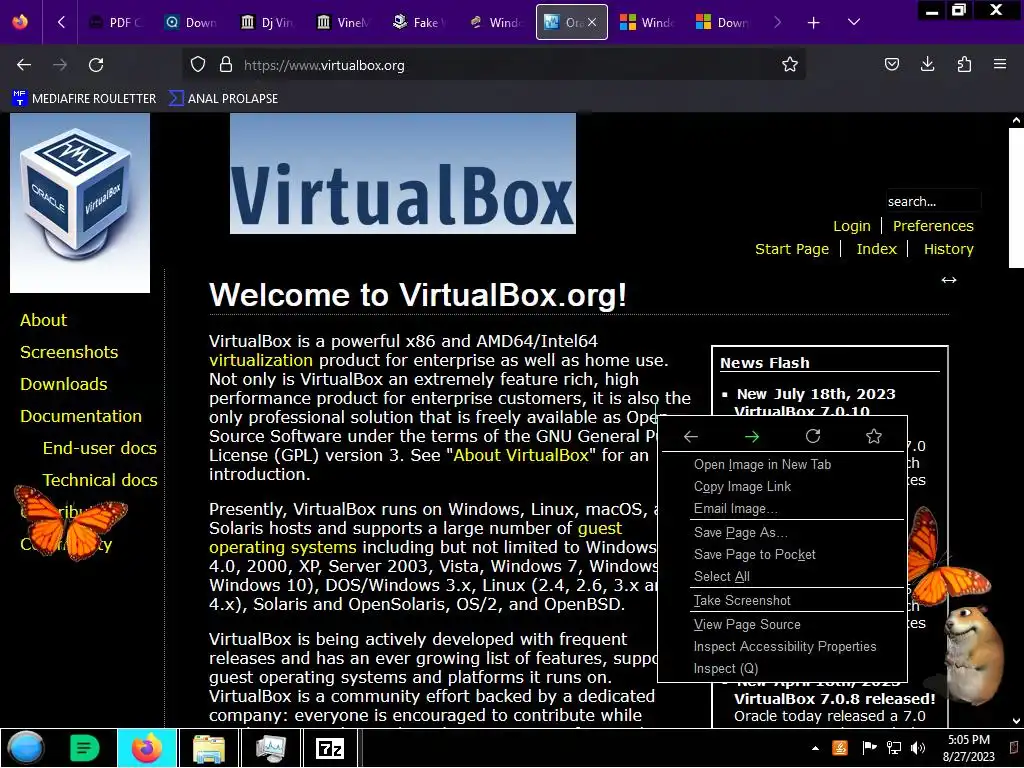Choose Copy Image Link from context menu
The width and height of the screenshot is (1024, 768).
pyautogui.click(x=782, y=487)
